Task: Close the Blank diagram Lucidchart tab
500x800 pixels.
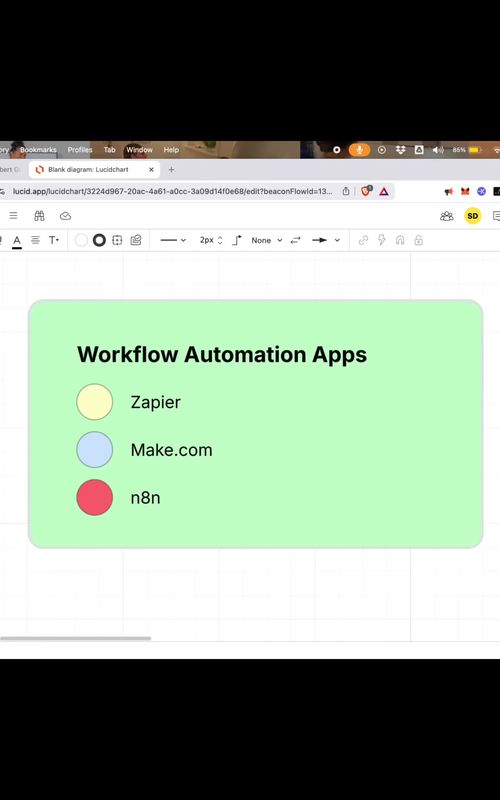Action: pos(151,169)
